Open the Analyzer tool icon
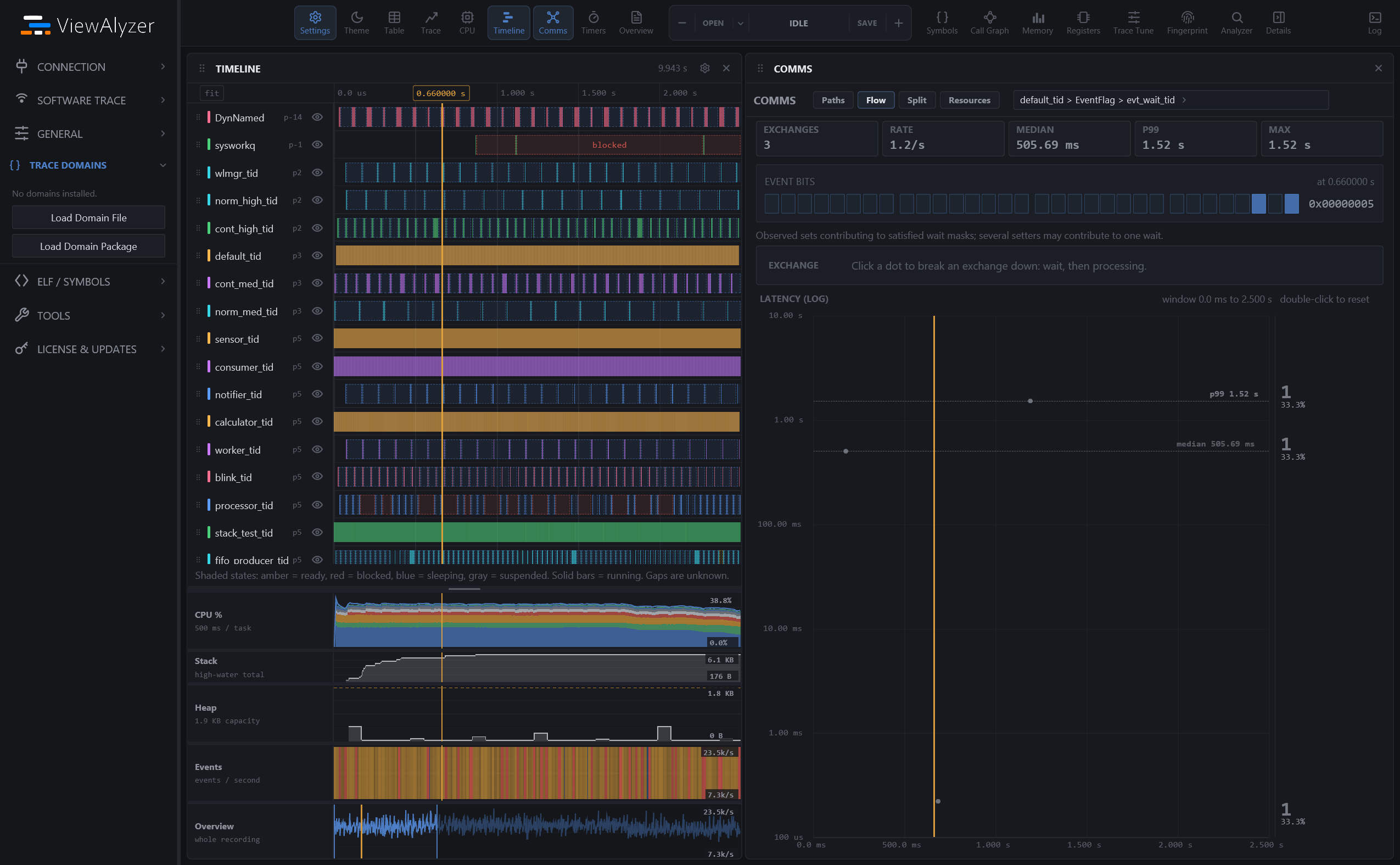Screen dimensions: 1400x865 point(1236,23)
